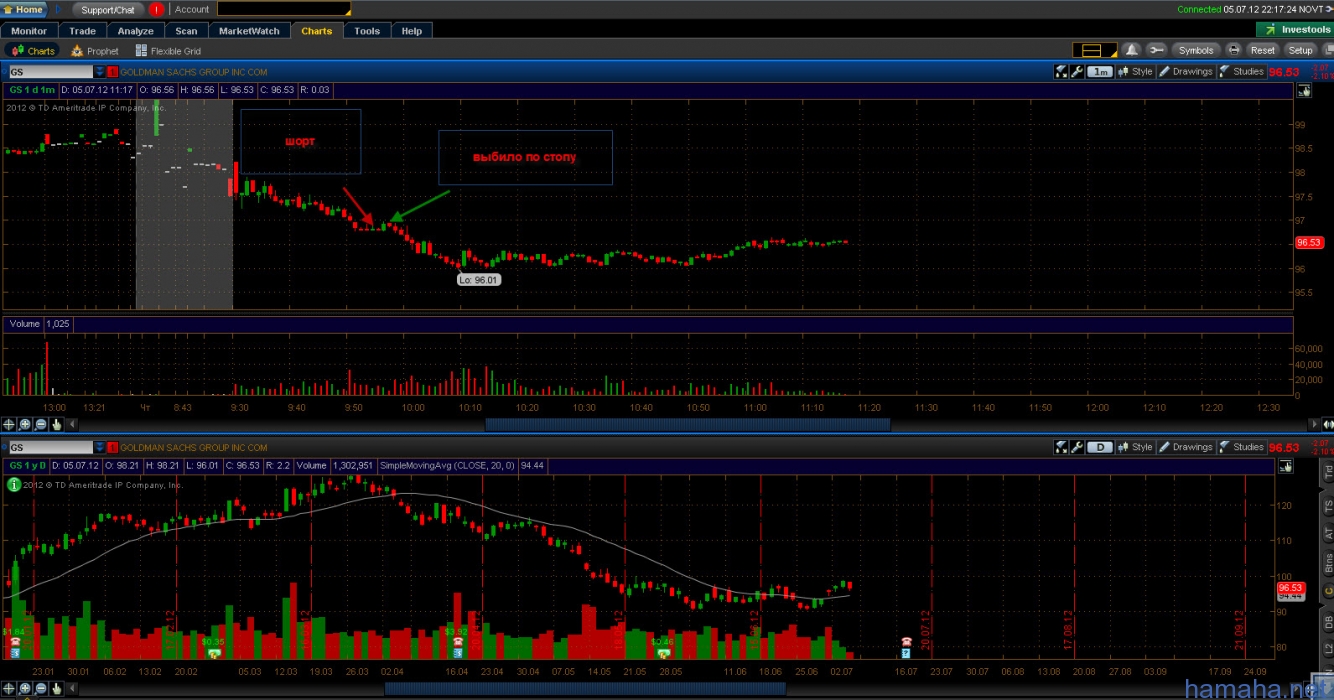
Task: Click the Investools button
Action: pos(1294,30)
